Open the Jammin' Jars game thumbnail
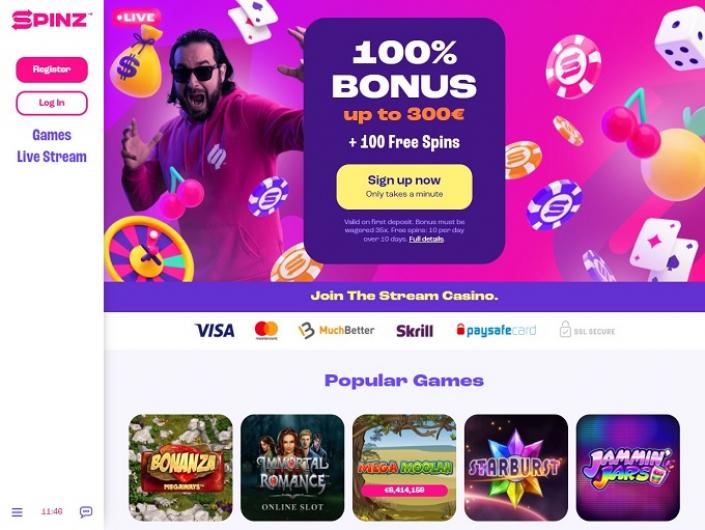The height and width of the screenshot is (530, 705). point(628,468)
